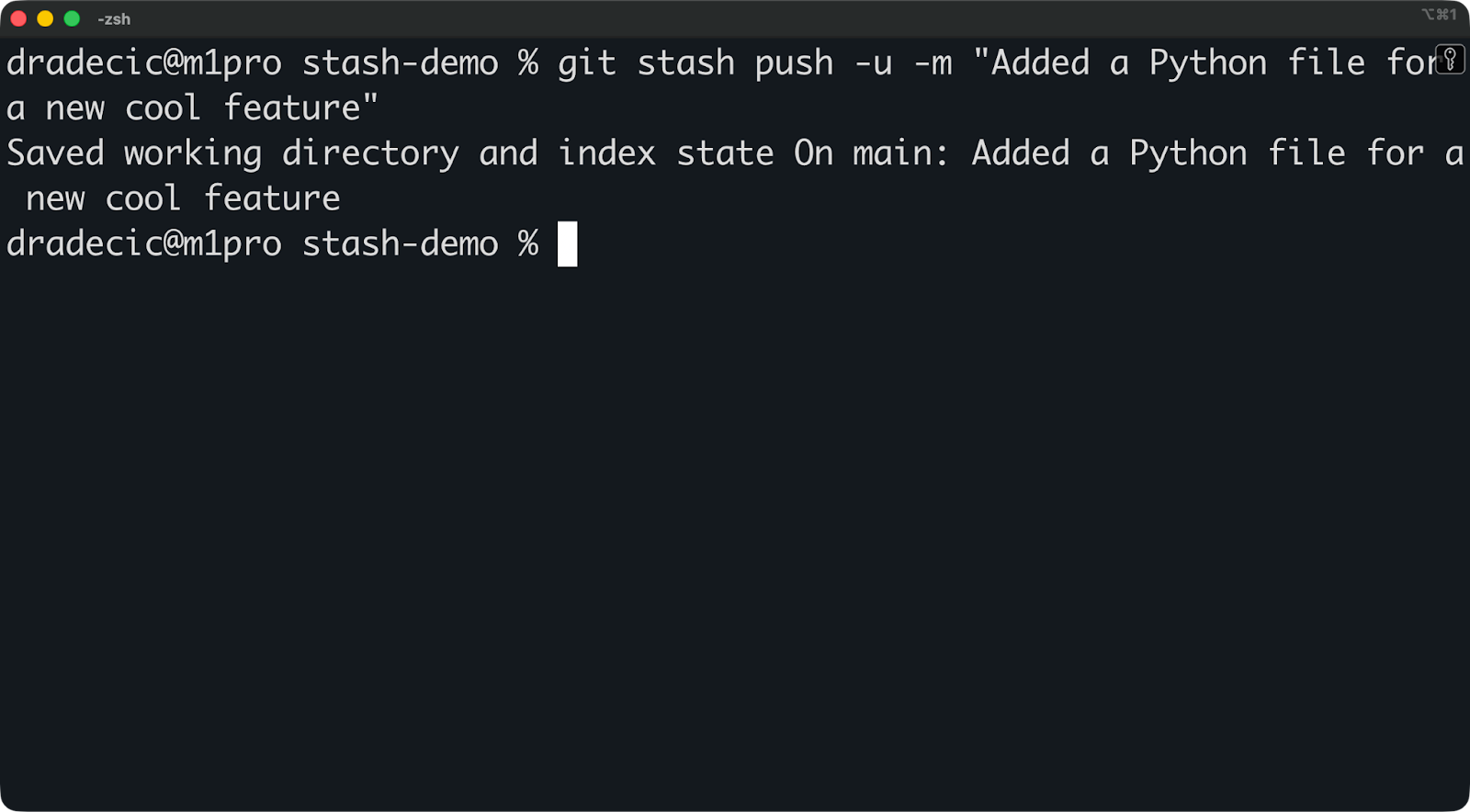The width and height of the screenshot is (1470, 812).
Task: Select the 'git' command word in the input line
Action: click(585, 62)
